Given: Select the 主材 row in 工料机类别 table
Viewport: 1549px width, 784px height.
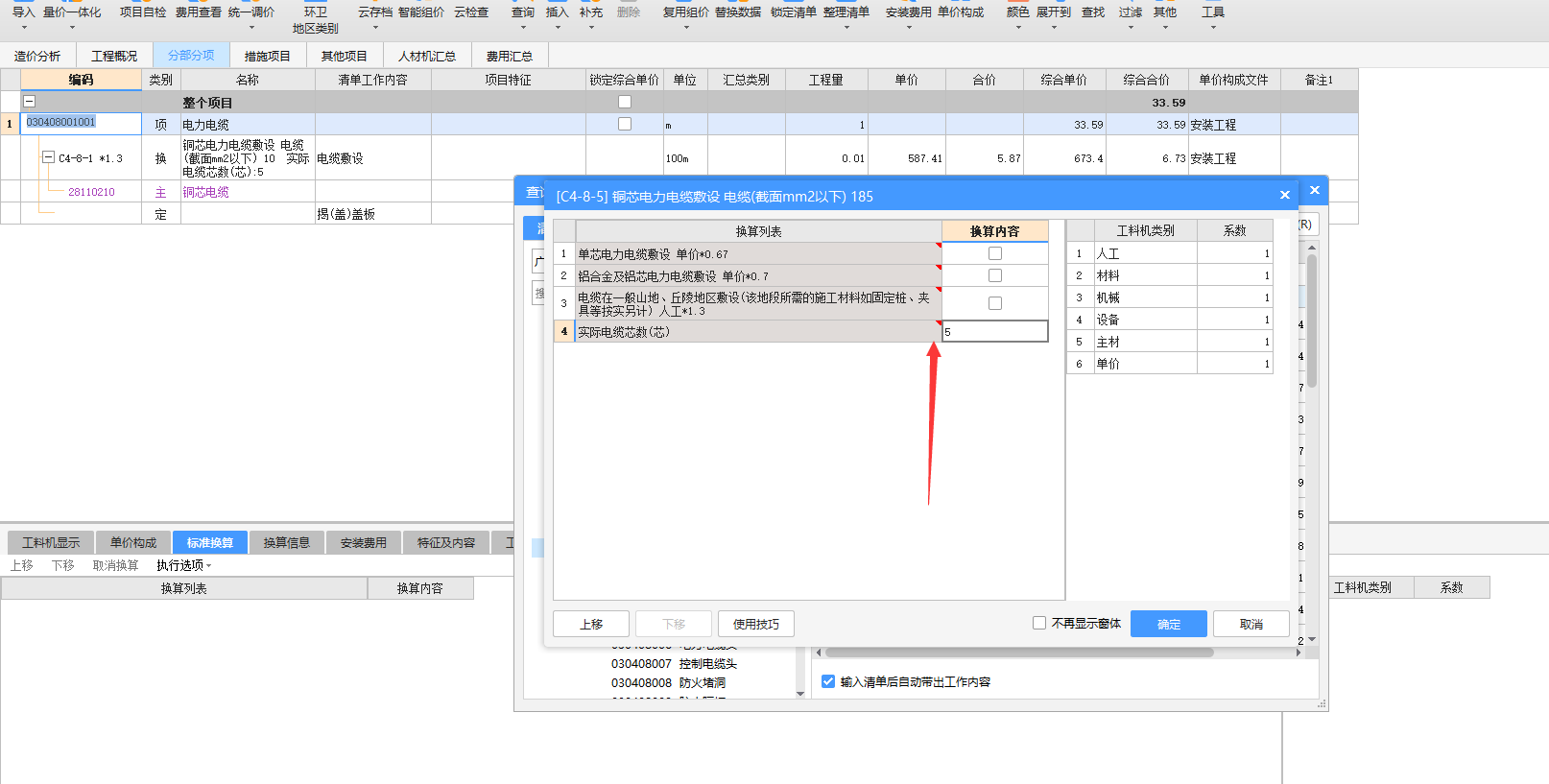Looking at the screenshot, I should coord(1170,342).
